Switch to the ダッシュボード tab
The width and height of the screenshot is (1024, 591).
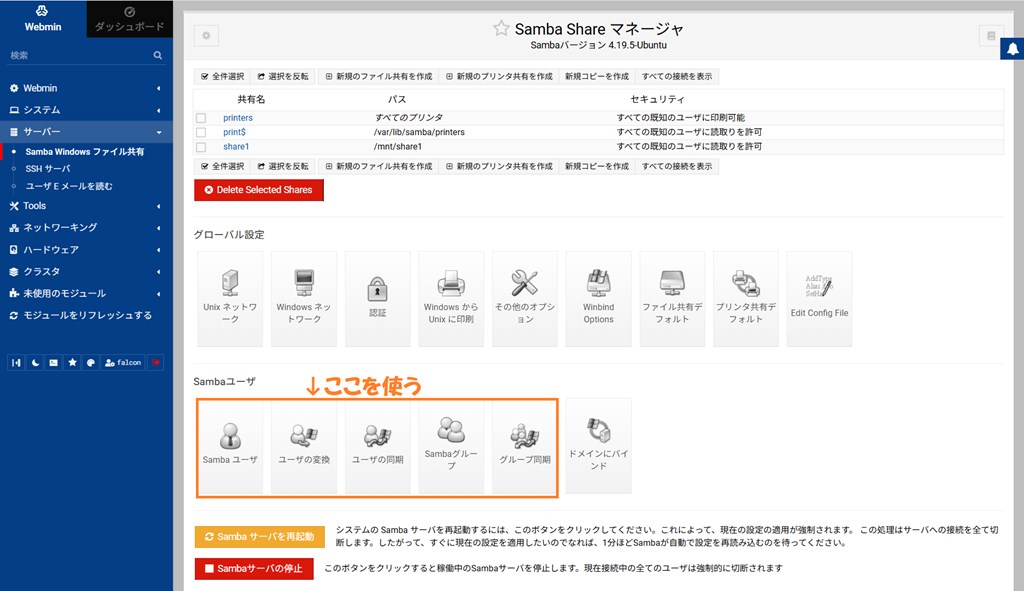(129, 19)
